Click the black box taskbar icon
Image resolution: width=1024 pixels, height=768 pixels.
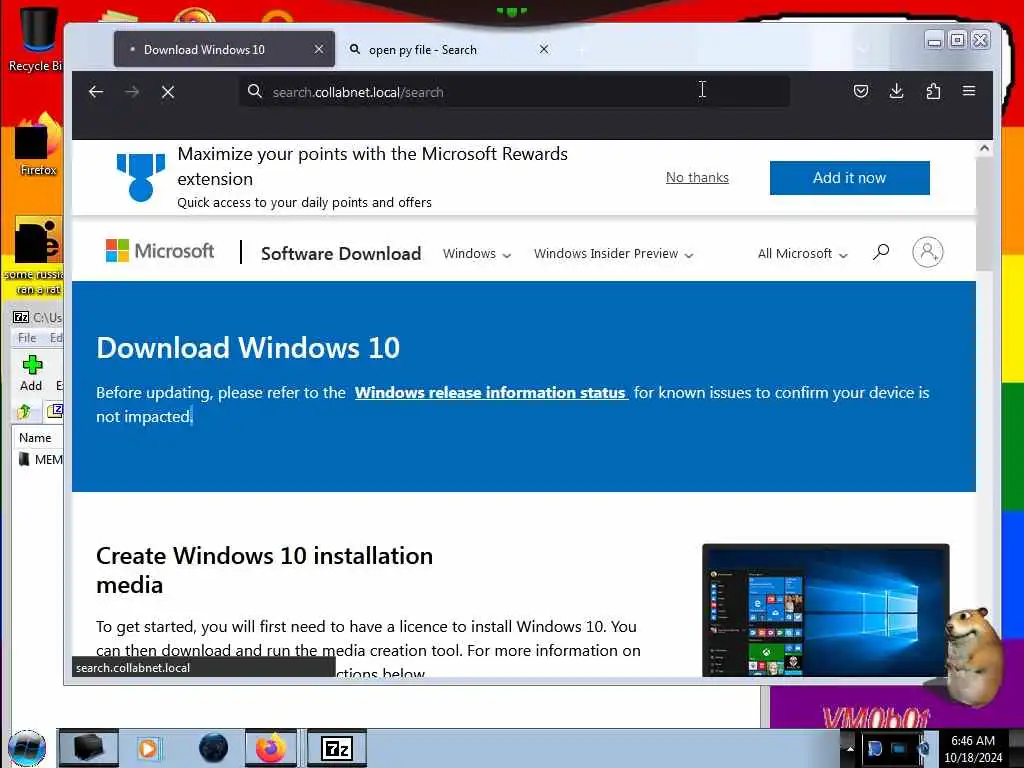pos(89,748)
